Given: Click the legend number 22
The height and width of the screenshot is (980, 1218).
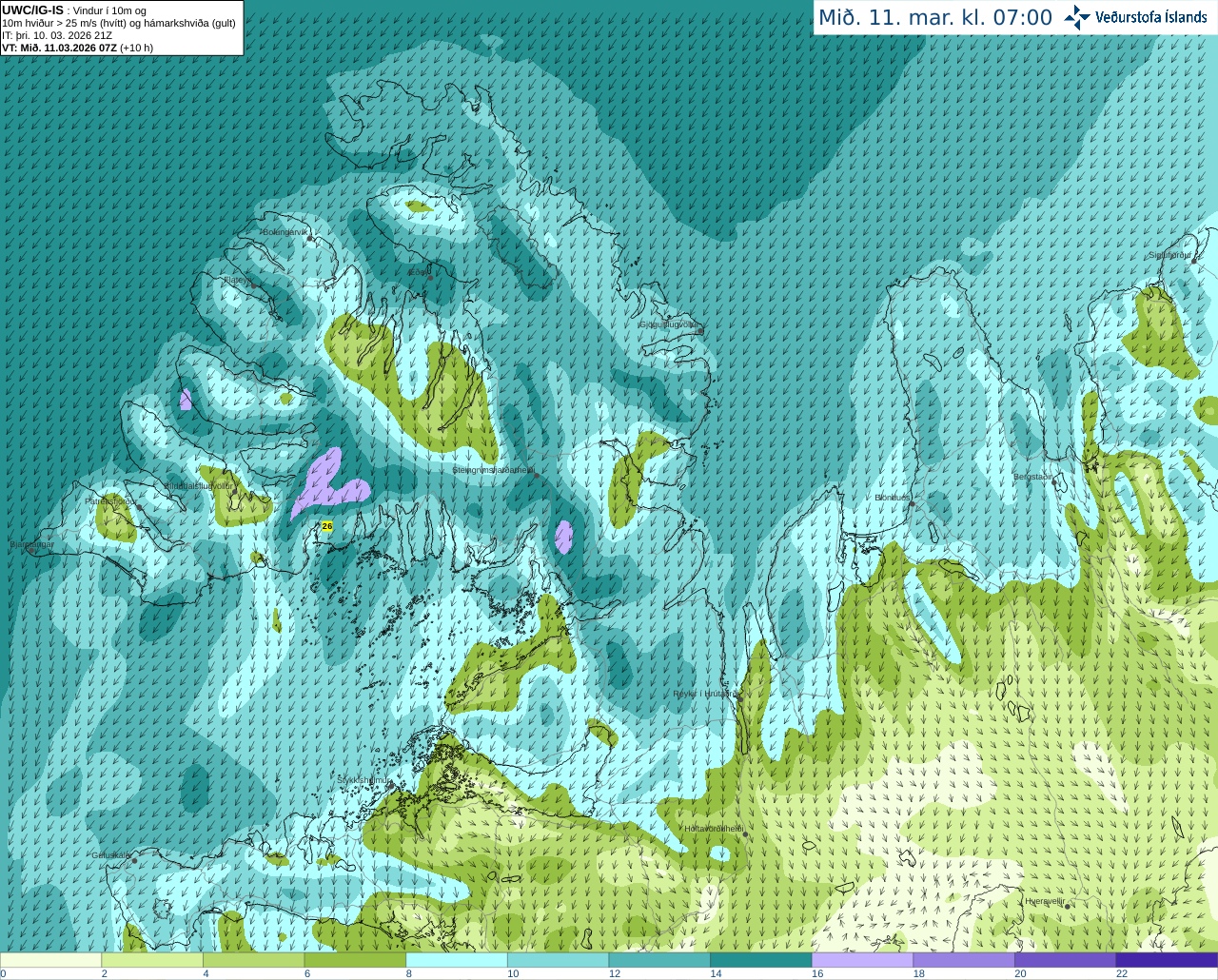Looking at the screenshot, I should [x=1122, y=973].
